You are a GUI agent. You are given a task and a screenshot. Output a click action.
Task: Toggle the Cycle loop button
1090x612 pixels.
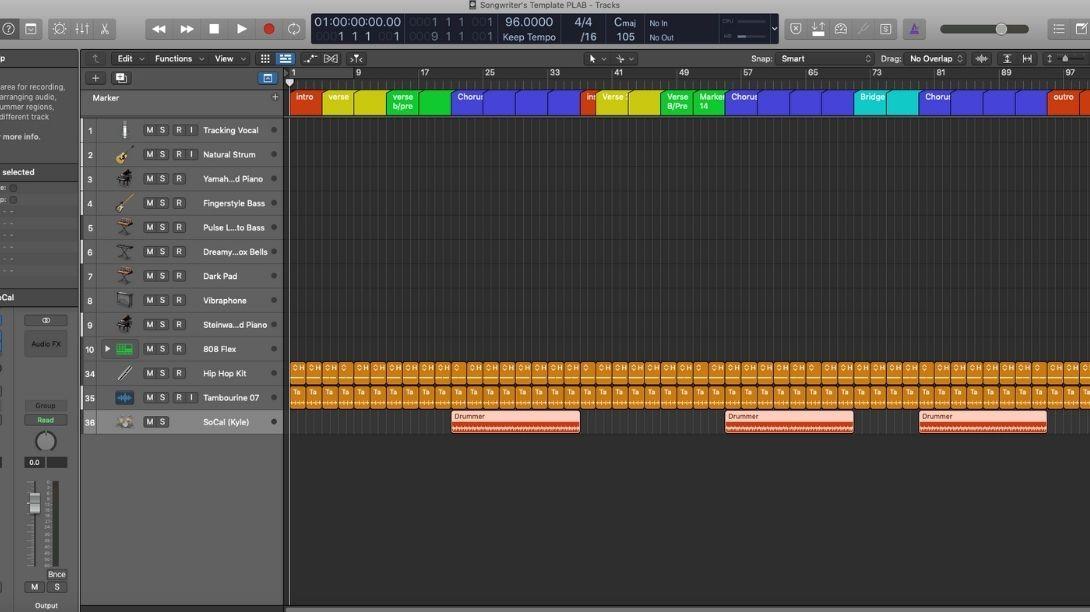(294, 29)
